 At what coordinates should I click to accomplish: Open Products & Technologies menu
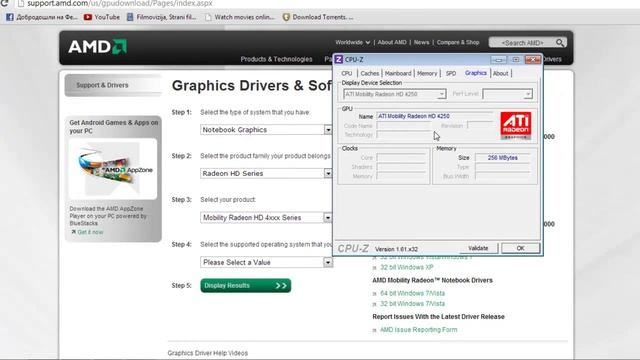click(276, 59)
